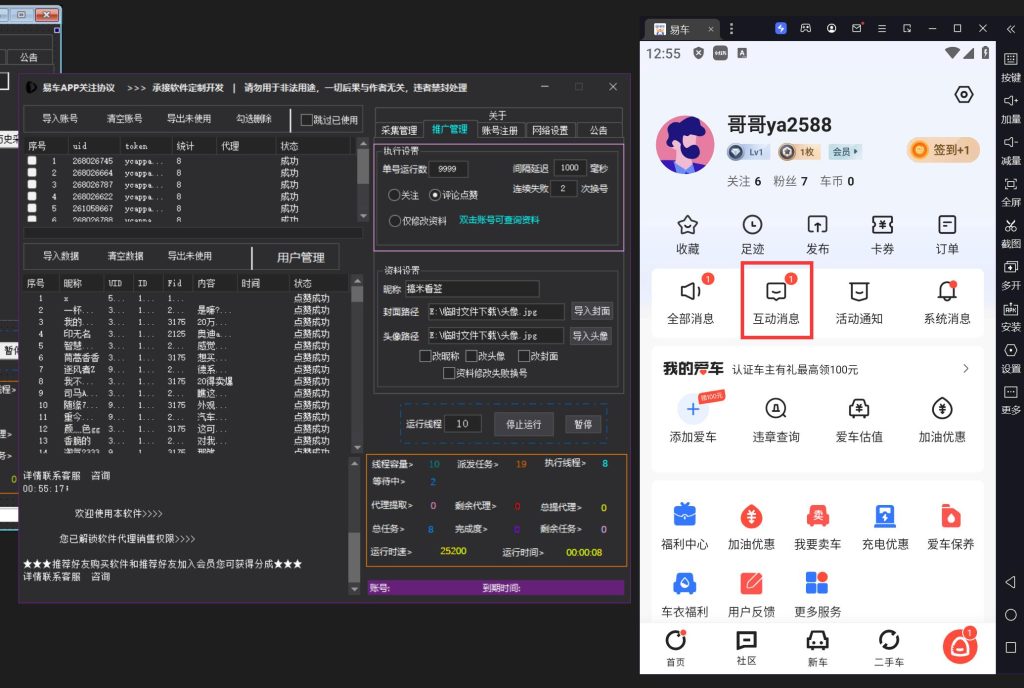This screenshot has height=688, width=1024.
Task: Click the 导入封面 button
Action: [591, 311]
